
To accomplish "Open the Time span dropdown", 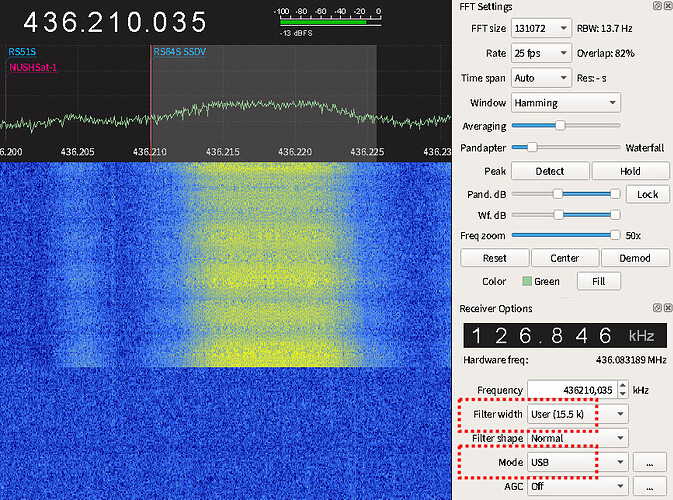I will pos(541,78).
